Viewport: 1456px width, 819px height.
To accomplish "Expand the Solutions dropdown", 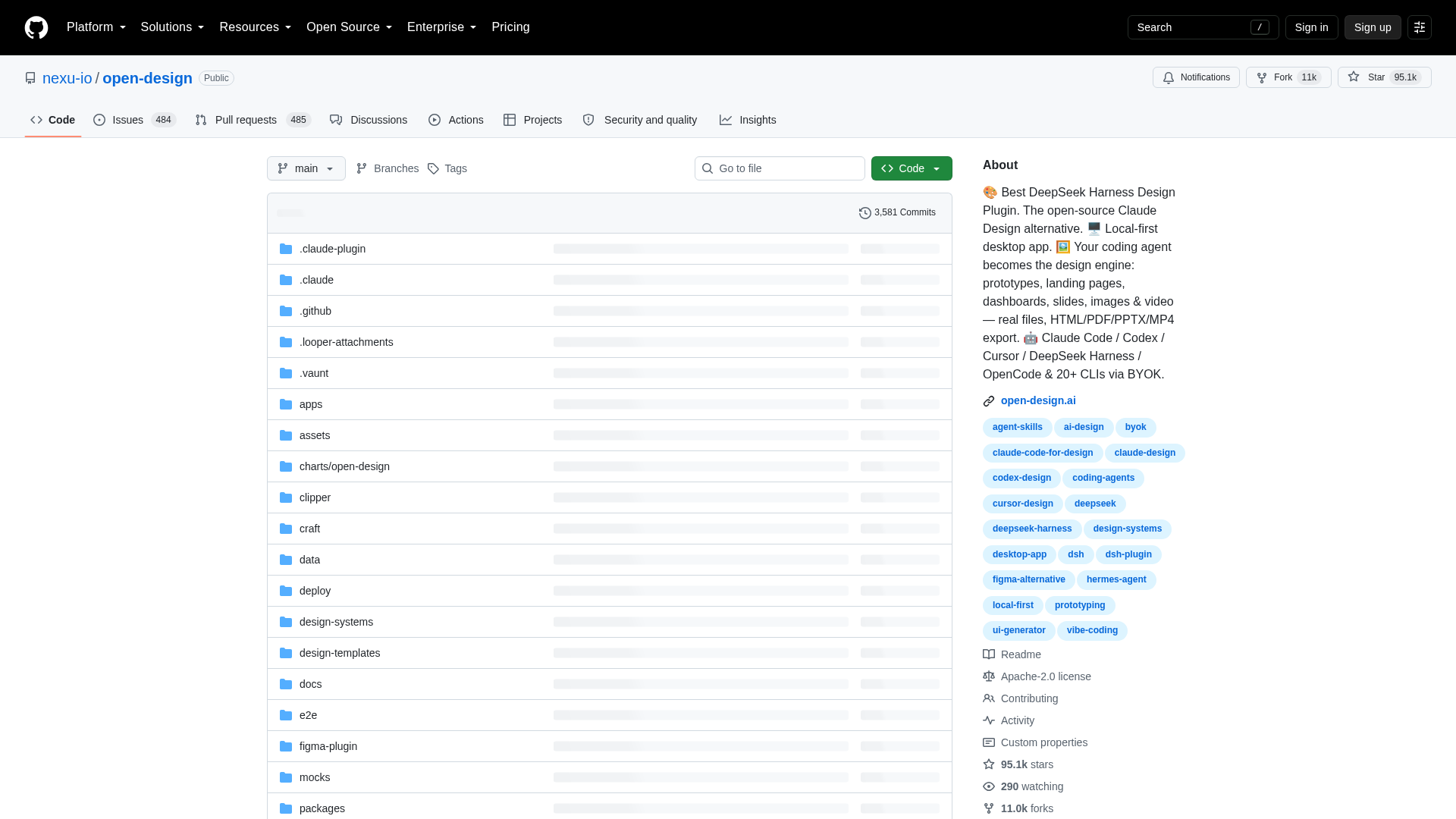I will coord(172,27).
